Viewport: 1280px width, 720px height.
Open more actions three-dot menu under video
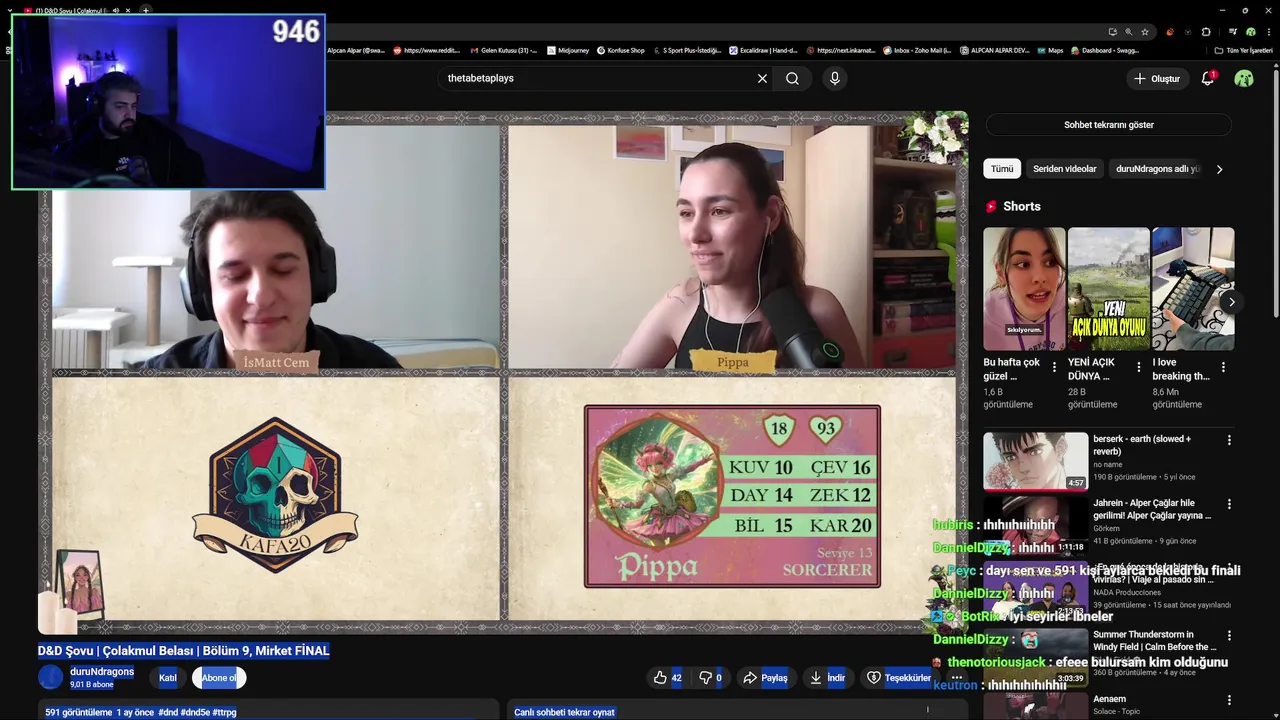click(x=957, y=678)
